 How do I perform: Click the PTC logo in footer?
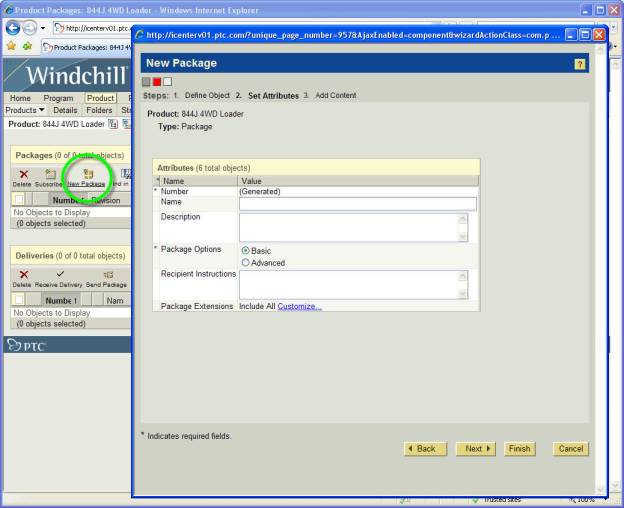point(26,345)
